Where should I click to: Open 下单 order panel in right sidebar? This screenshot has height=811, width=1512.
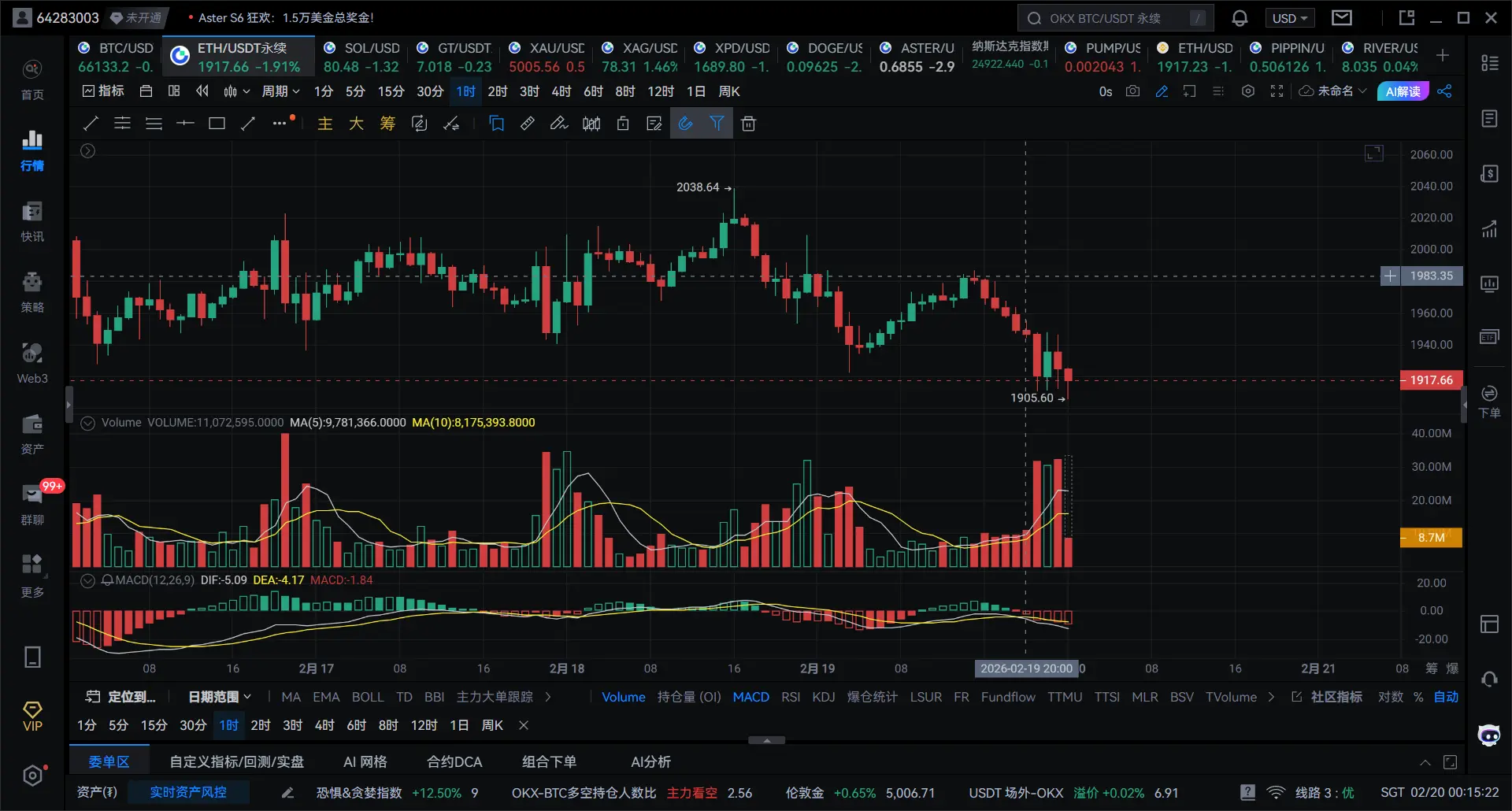click(x=1489, y=402)
